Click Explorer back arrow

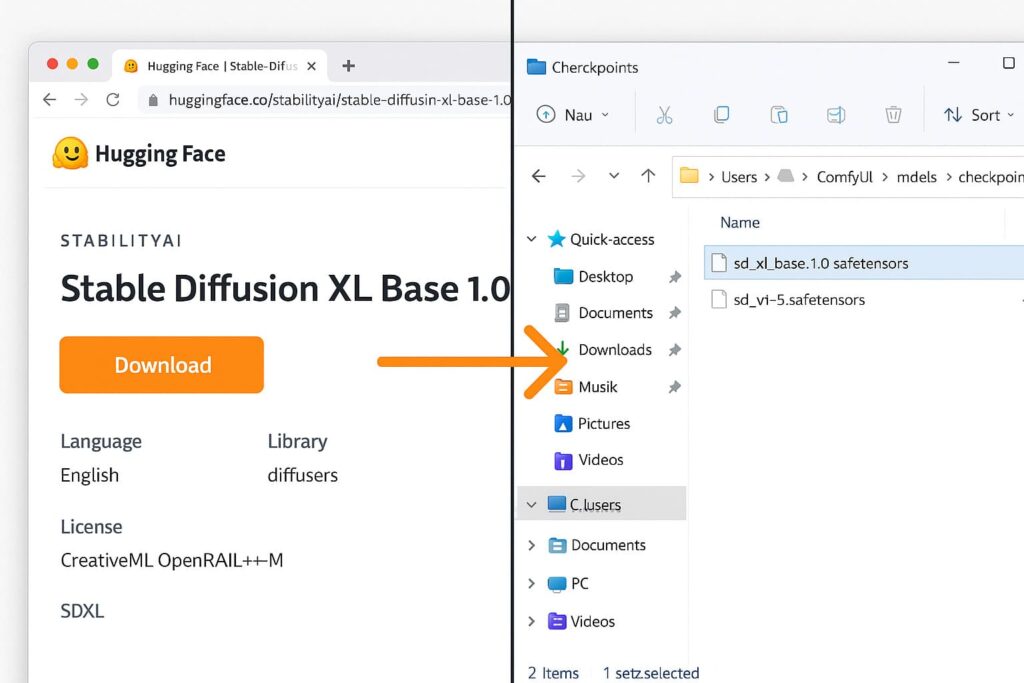[539, 176]
